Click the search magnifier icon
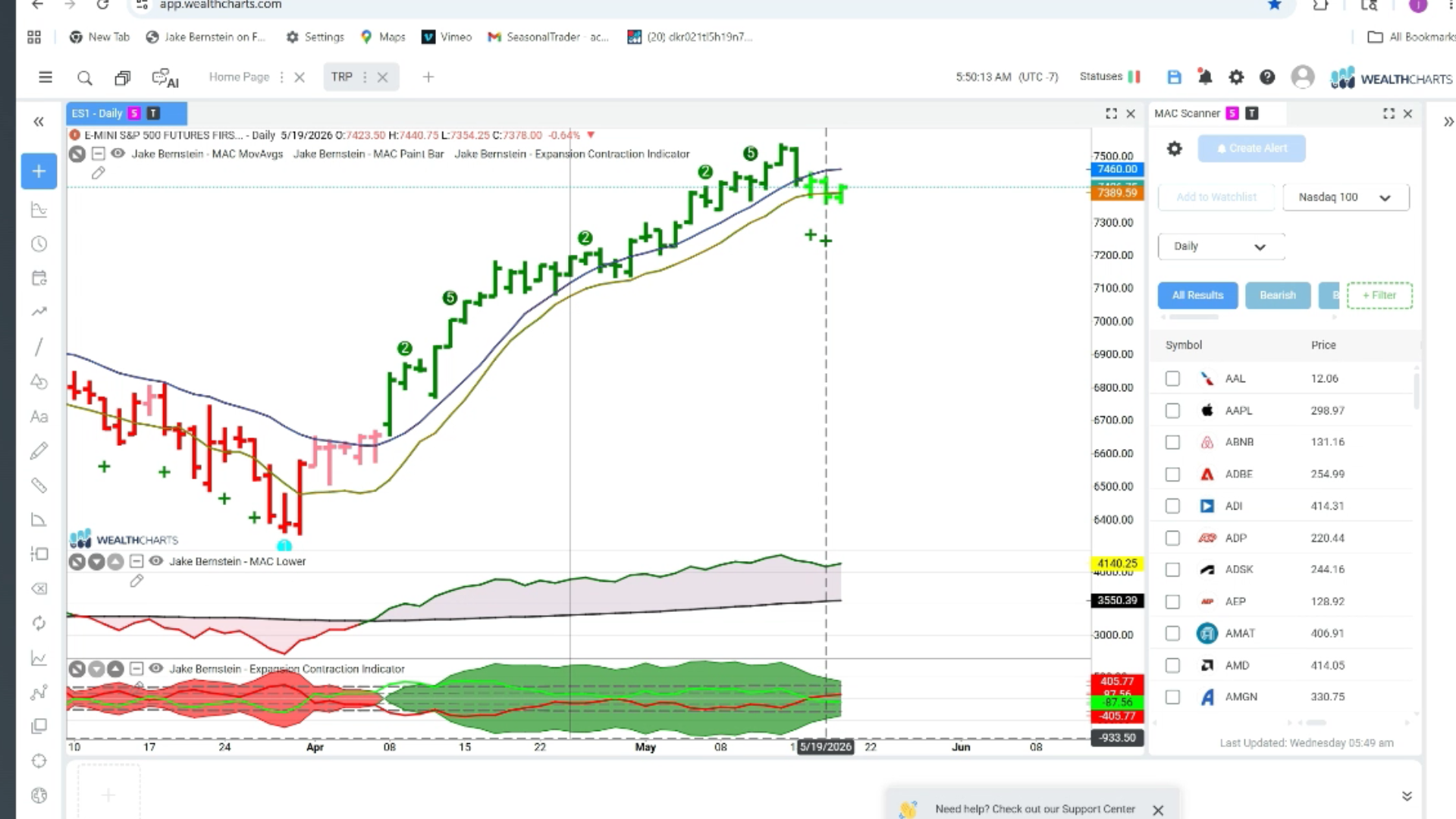This screenshot has height=819, width=1456. coord(85,78)
